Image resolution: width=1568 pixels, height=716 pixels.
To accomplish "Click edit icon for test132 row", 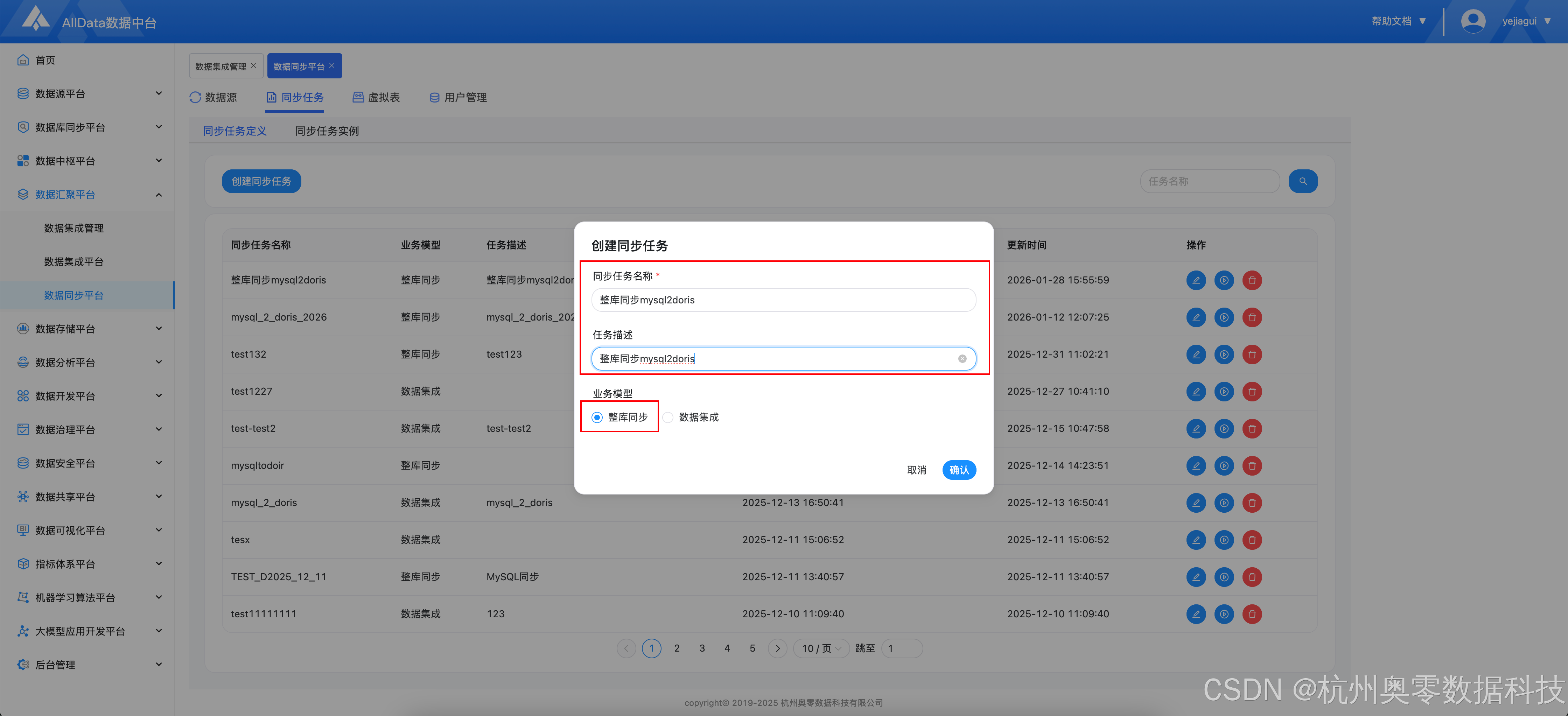I will (1196, 355).
